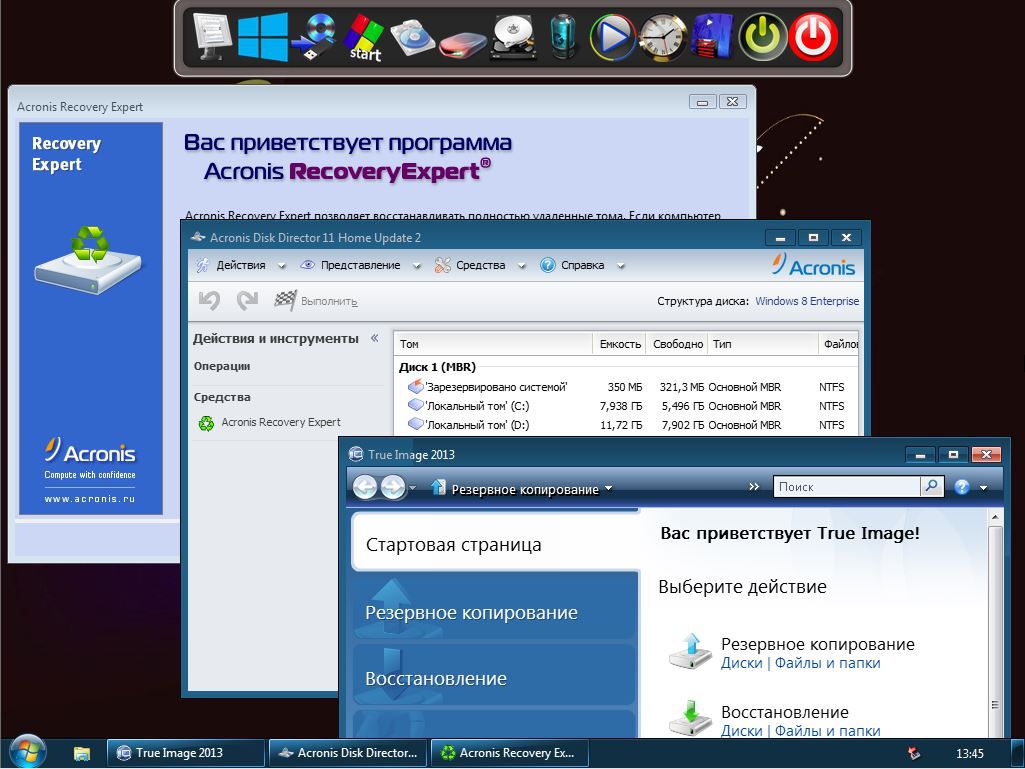Image resolution: width=1025 pixels, height=769 pixels.
Task: Click the Резервное копирование up-arrow drive icon
Action: pos(690,651)
